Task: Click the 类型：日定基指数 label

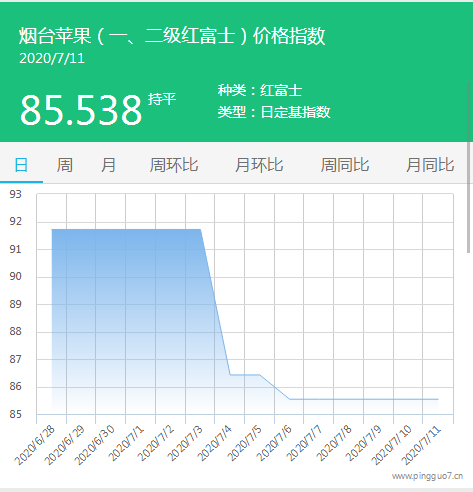Action: [274, 112]
